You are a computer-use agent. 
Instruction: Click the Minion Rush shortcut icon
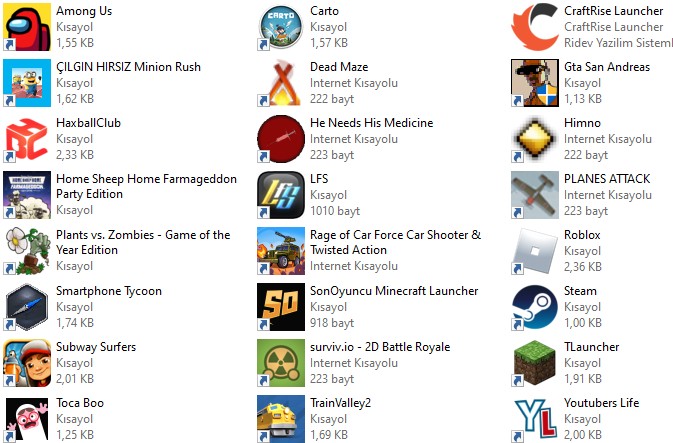click(27, 83)
